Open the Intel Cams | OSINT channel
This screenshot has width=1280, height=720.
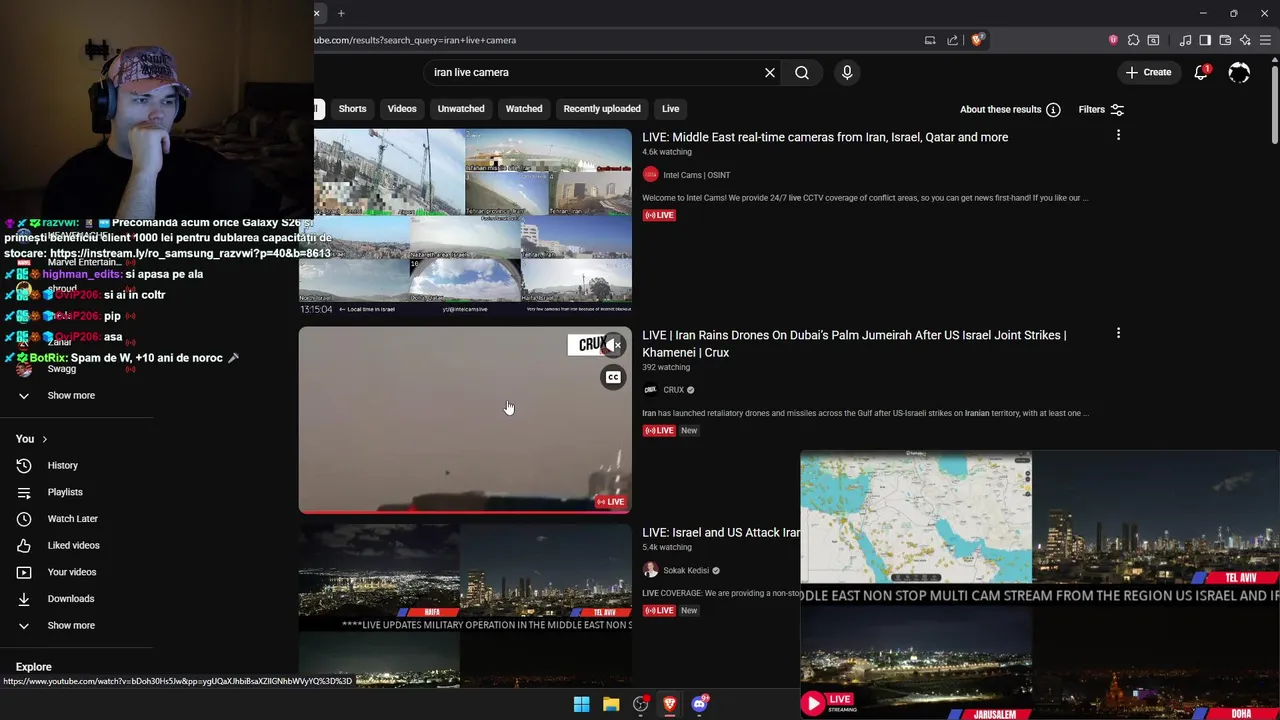pos(696,175)
